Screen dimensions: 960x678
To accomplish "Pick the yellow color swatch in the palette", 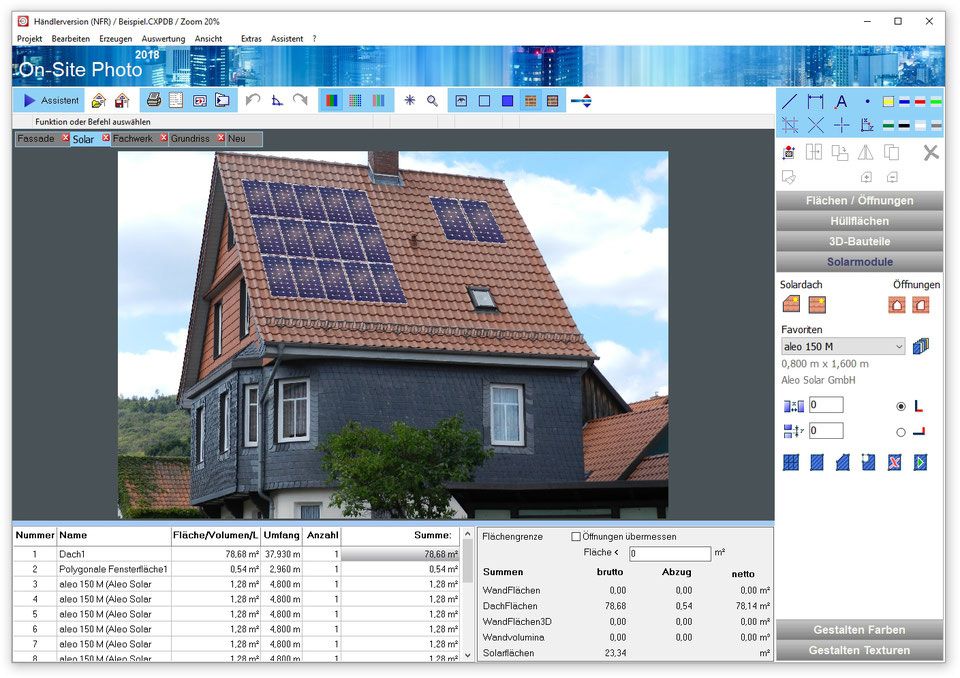I will point(887,101).
